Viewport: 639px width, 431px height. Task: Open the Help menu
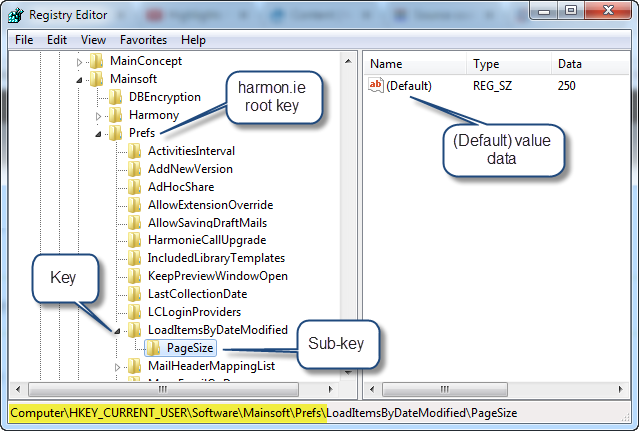(x=193, y=40)
